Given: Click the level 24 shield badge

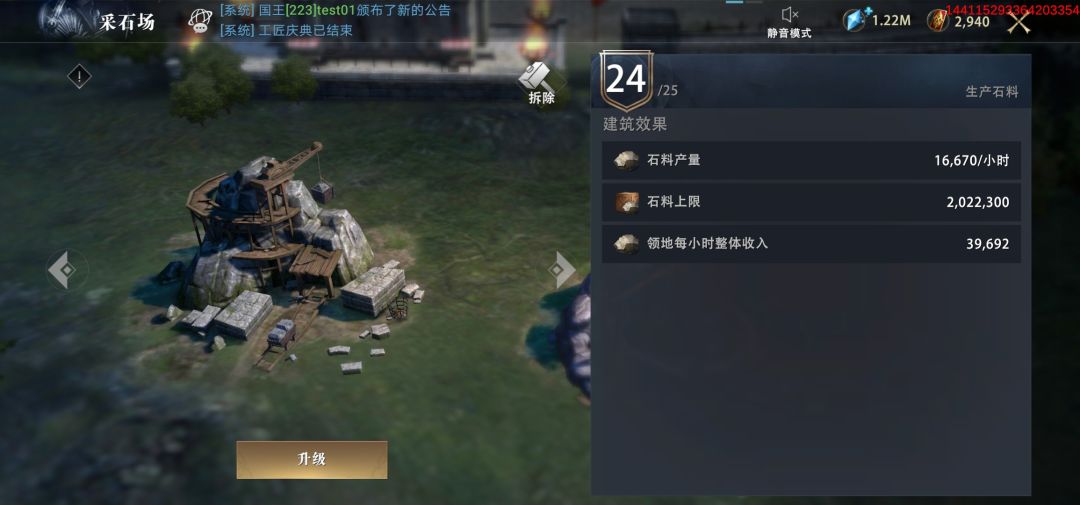Looking at the screenshot, I should coord(627,81).
